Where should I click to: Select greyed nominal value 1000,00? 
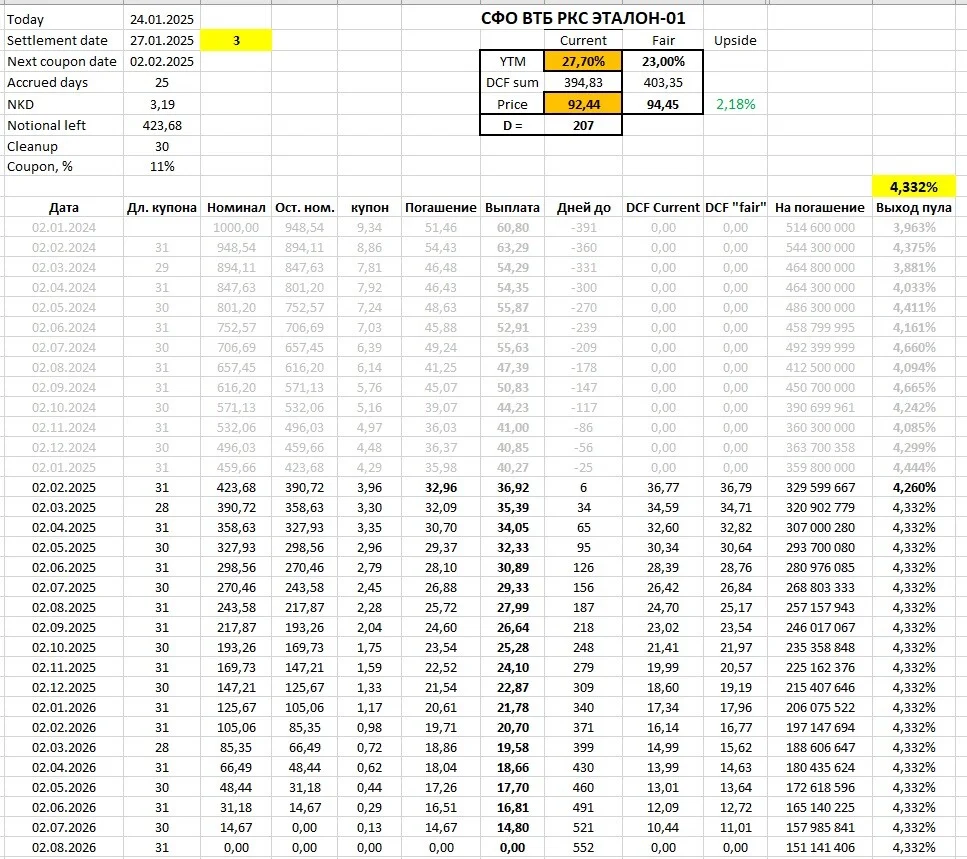(x=236, y=228)
